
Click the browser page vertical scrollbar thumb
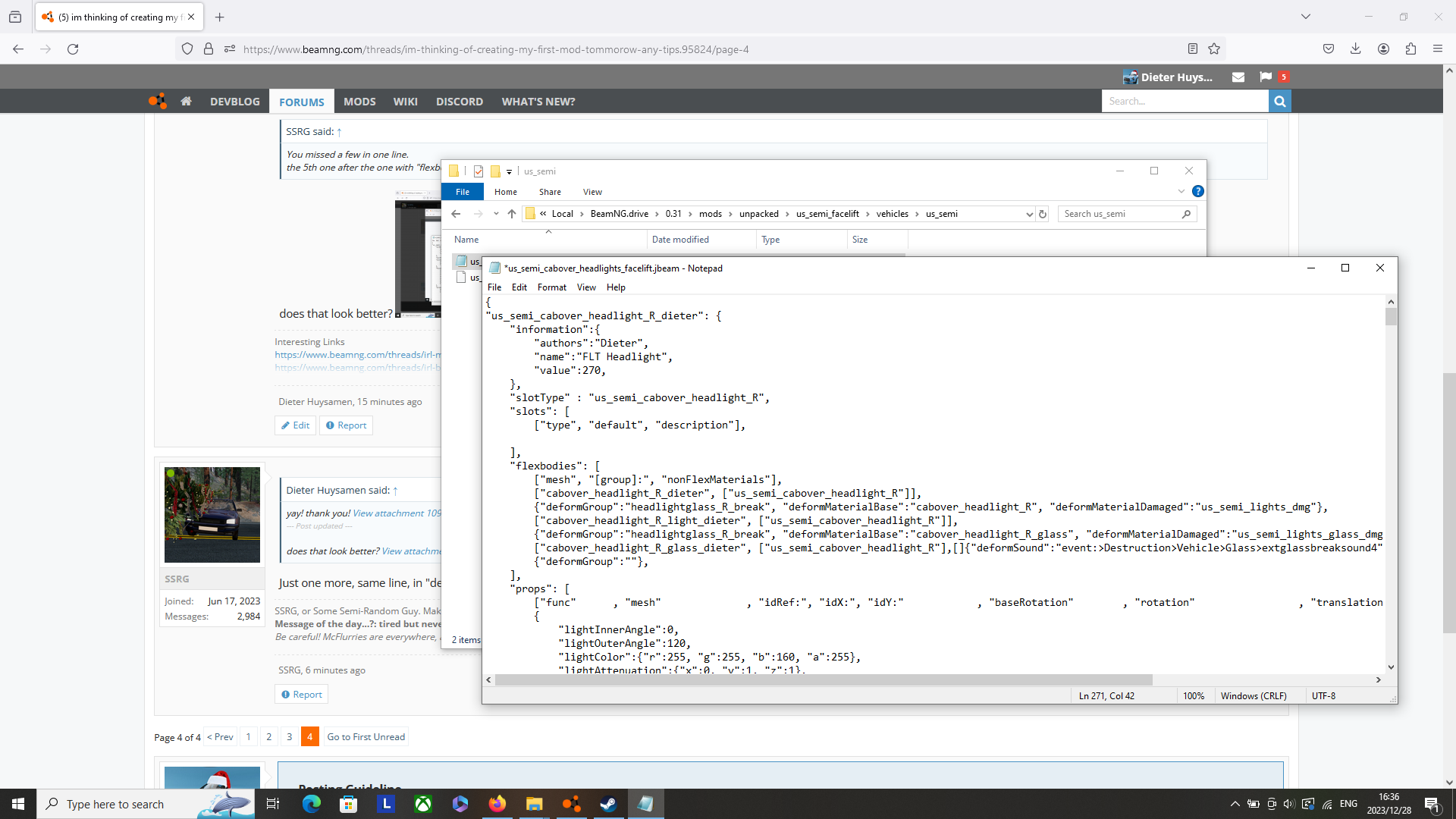coord(1449,504)
